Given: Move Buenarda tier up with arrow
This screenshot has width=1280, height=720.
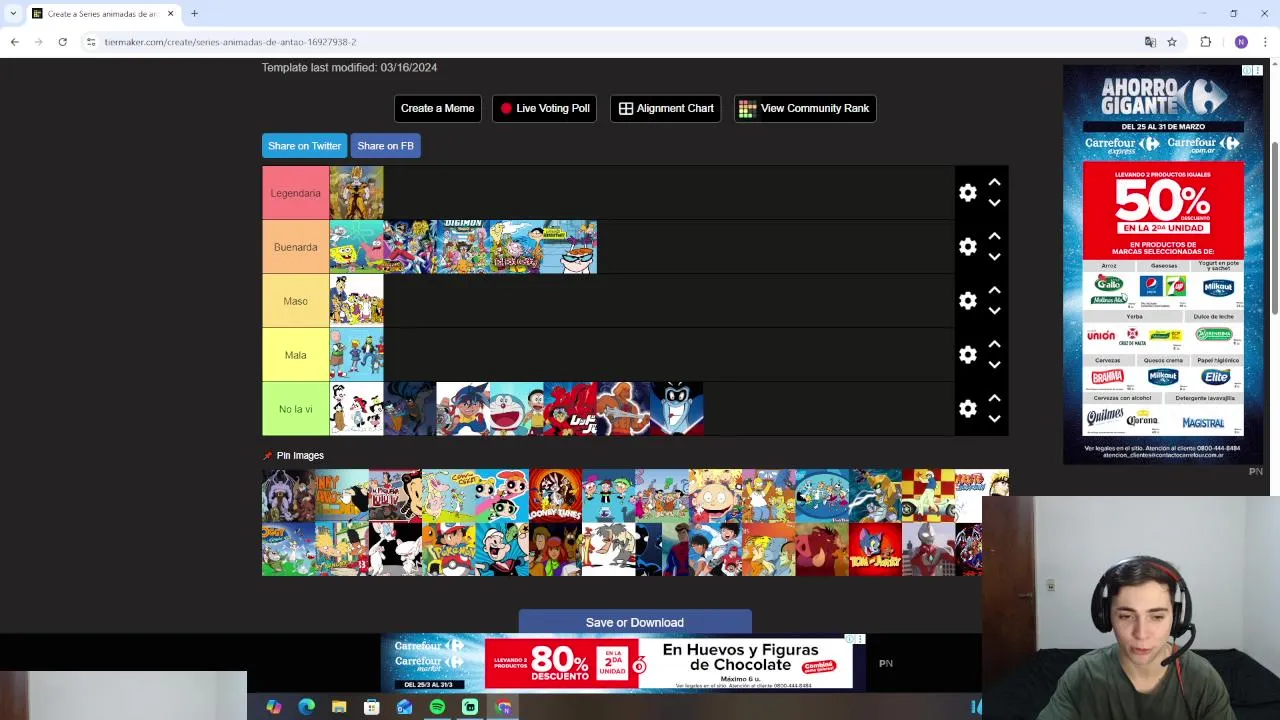Looking at the screenshot, I should (x=994, y=237).
